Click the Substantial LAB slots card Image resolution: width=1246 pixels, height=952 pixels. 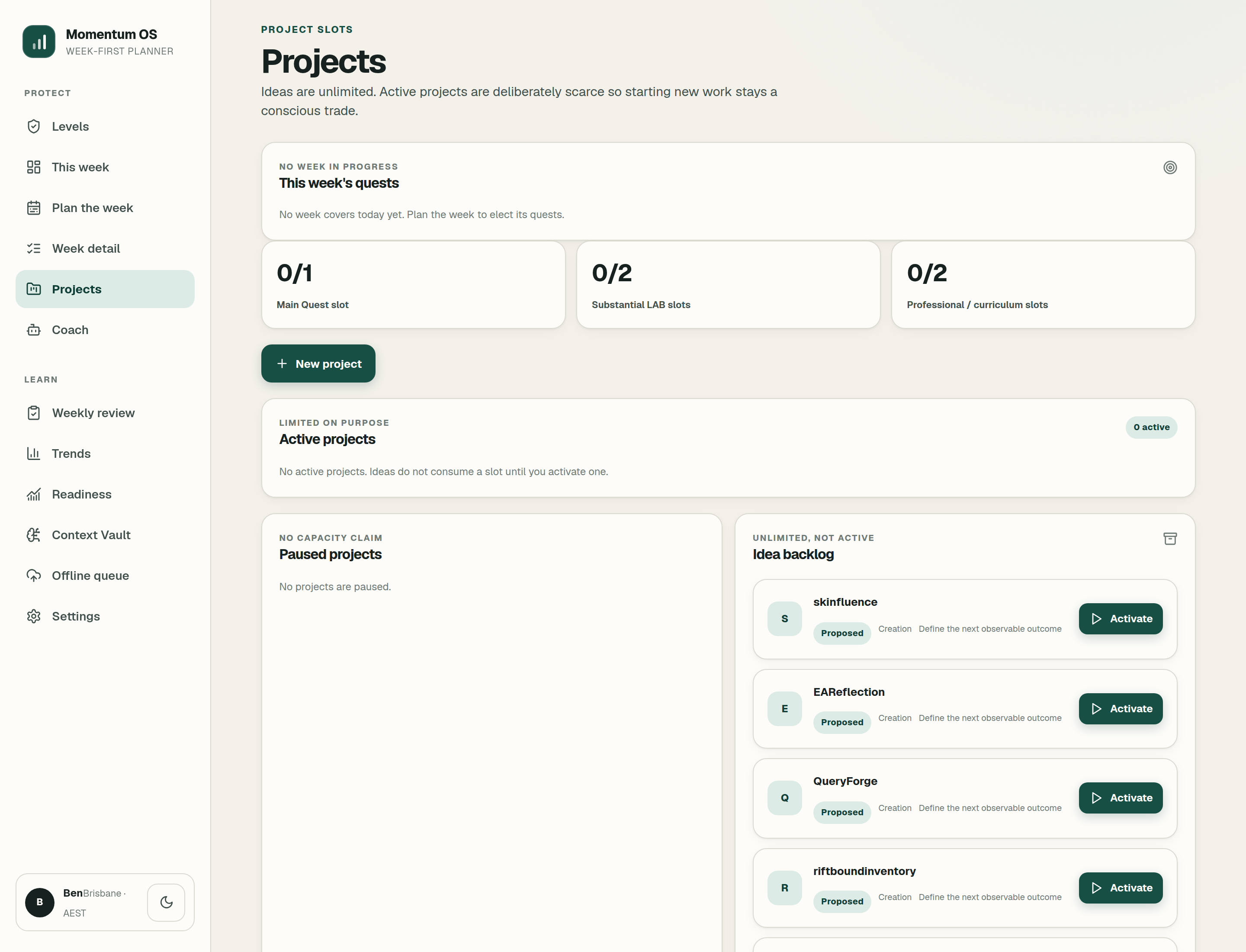click(x=728, y=285)
